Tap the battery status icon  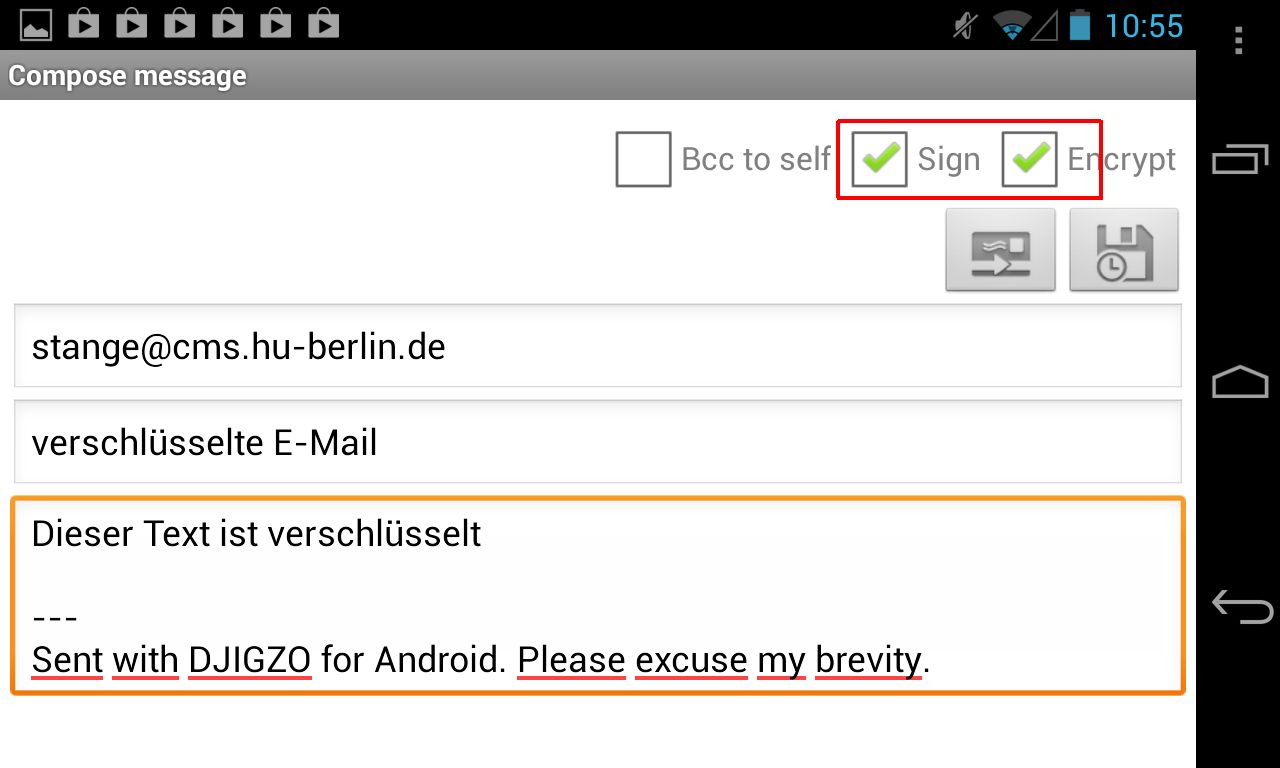pos(1079,25)
